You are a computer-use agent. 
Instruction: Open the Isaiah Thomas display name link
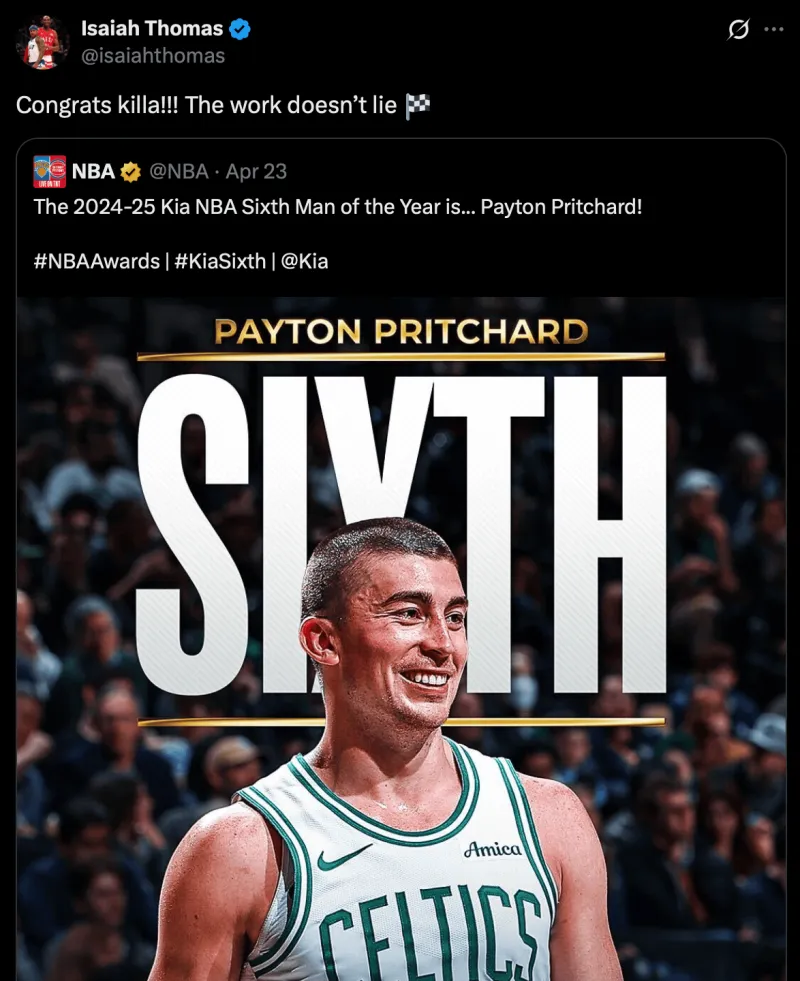coord(152,28)
